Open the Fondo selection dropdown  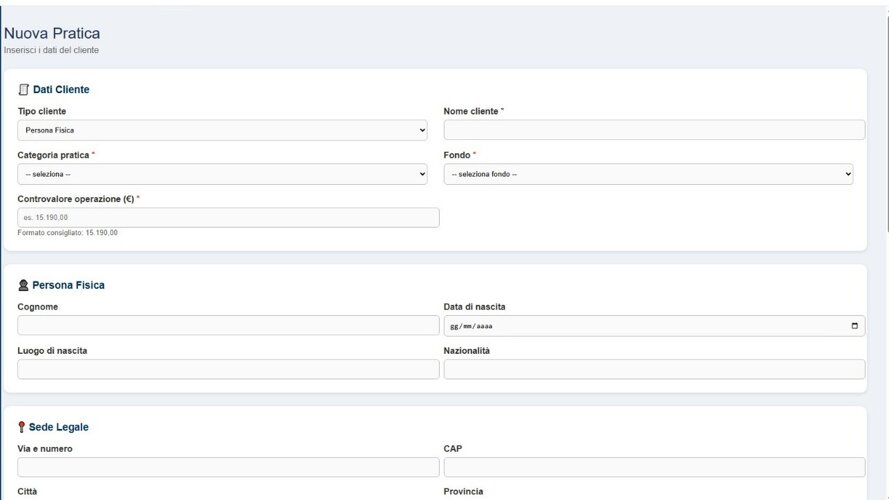(x=648, y=174)
